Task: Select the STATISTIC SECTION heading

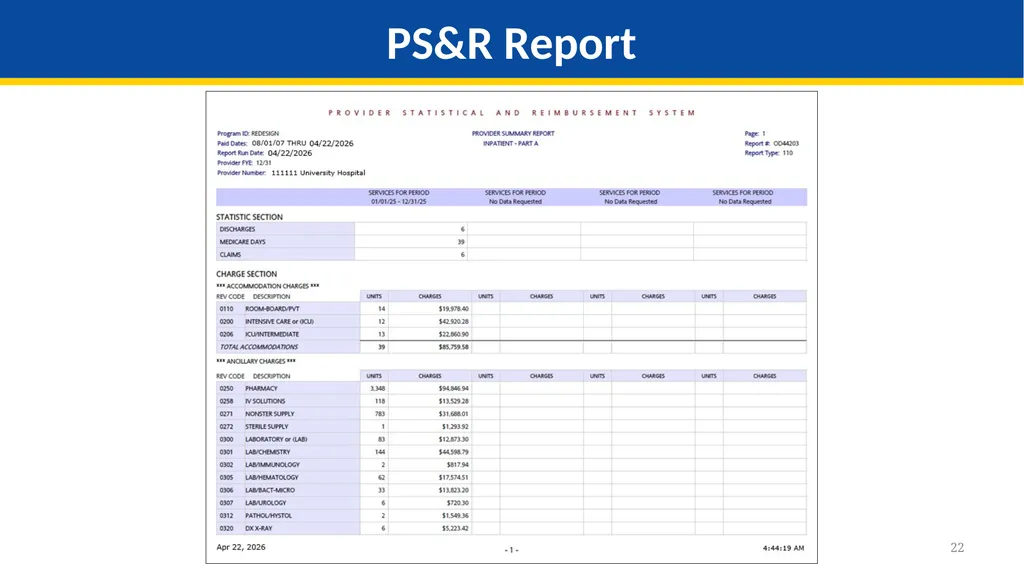Action: click(249, 217)
